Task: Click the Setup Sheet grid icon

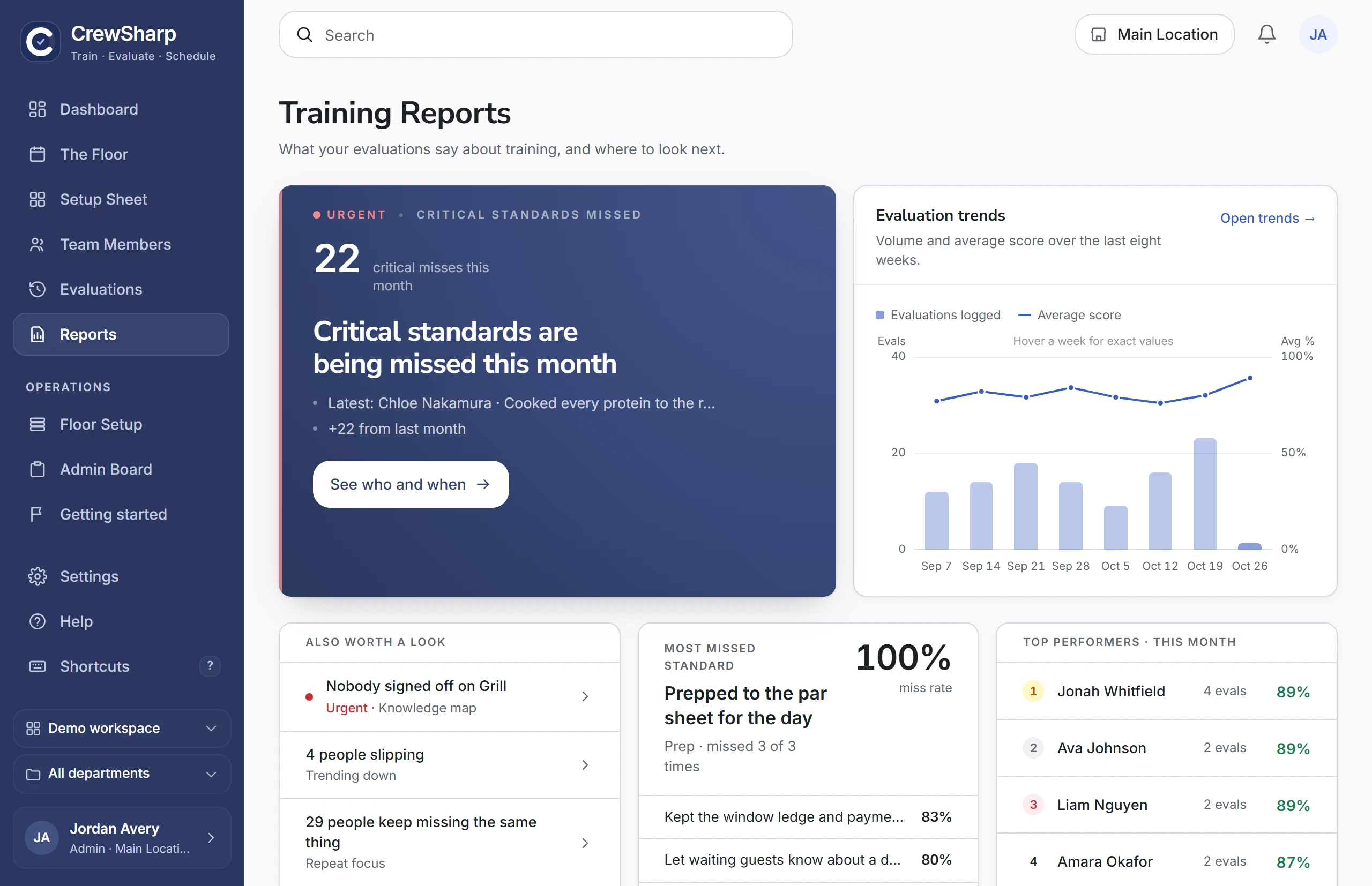Action: [x=38, y=199]
